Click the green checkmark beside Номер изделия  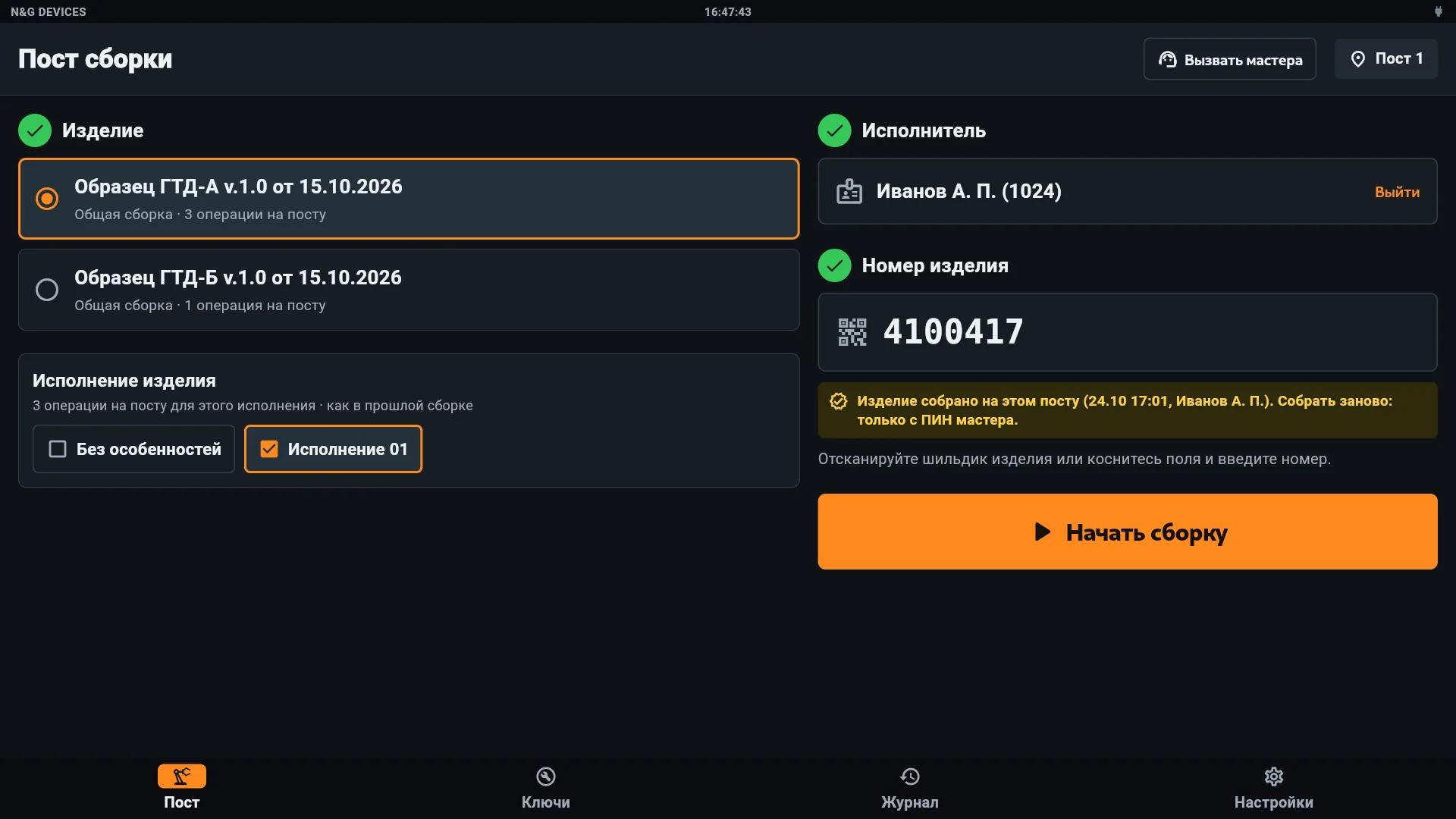pos(834,265)
